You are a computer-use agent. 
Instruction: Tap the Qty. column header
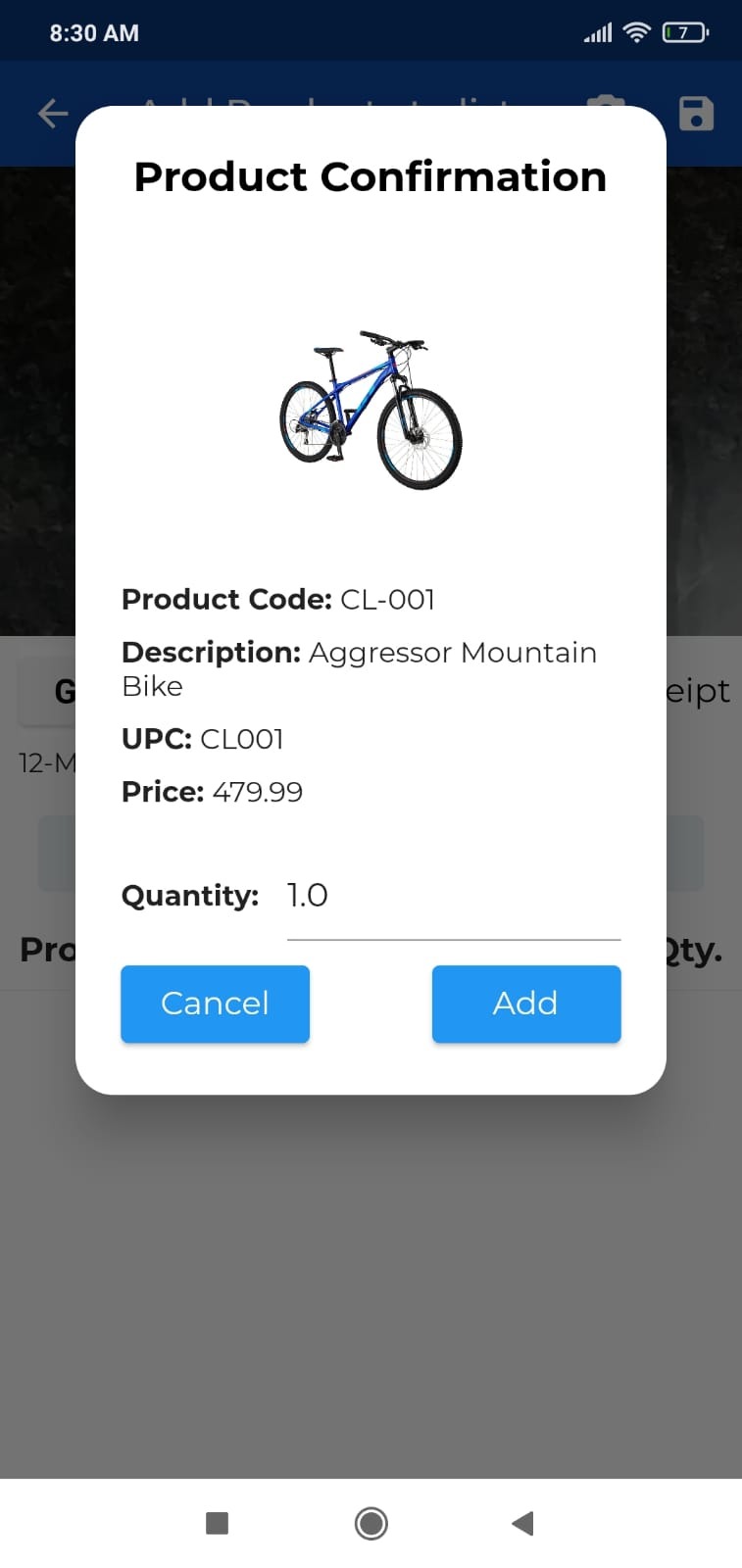click(x=694, y=950)
